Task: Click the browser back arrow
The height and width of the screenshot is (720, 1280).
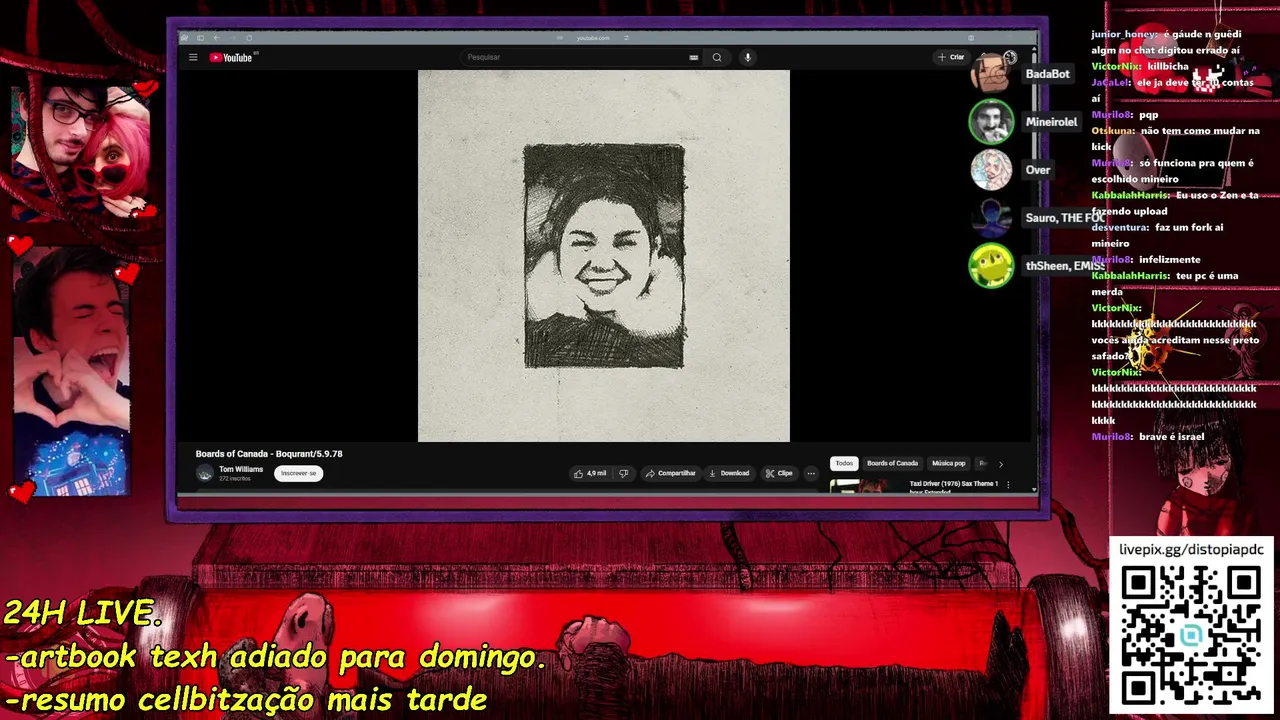Action: [217, 38]
